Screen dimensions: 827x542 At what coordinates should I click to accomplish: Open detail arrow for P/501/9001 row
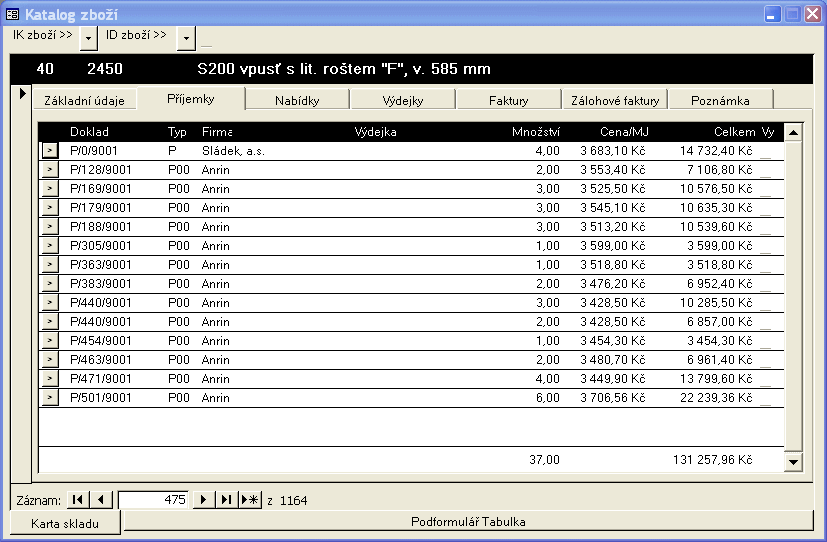click(x=49, y=398)
